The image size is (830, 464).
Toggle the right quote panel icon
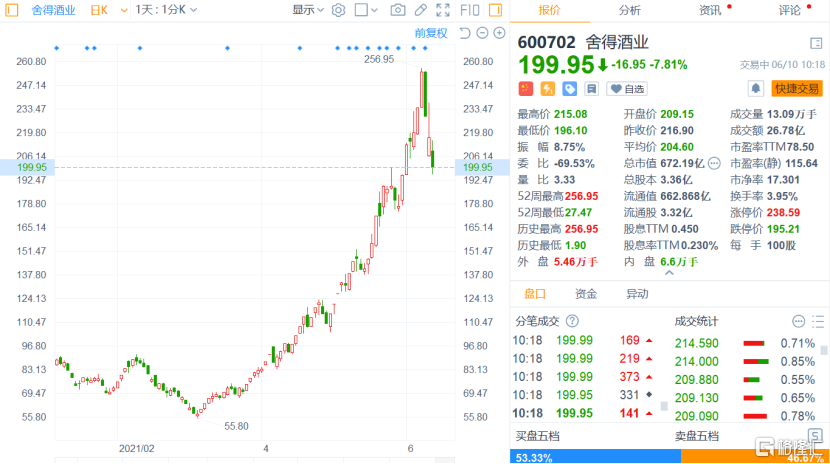point(495,10)
